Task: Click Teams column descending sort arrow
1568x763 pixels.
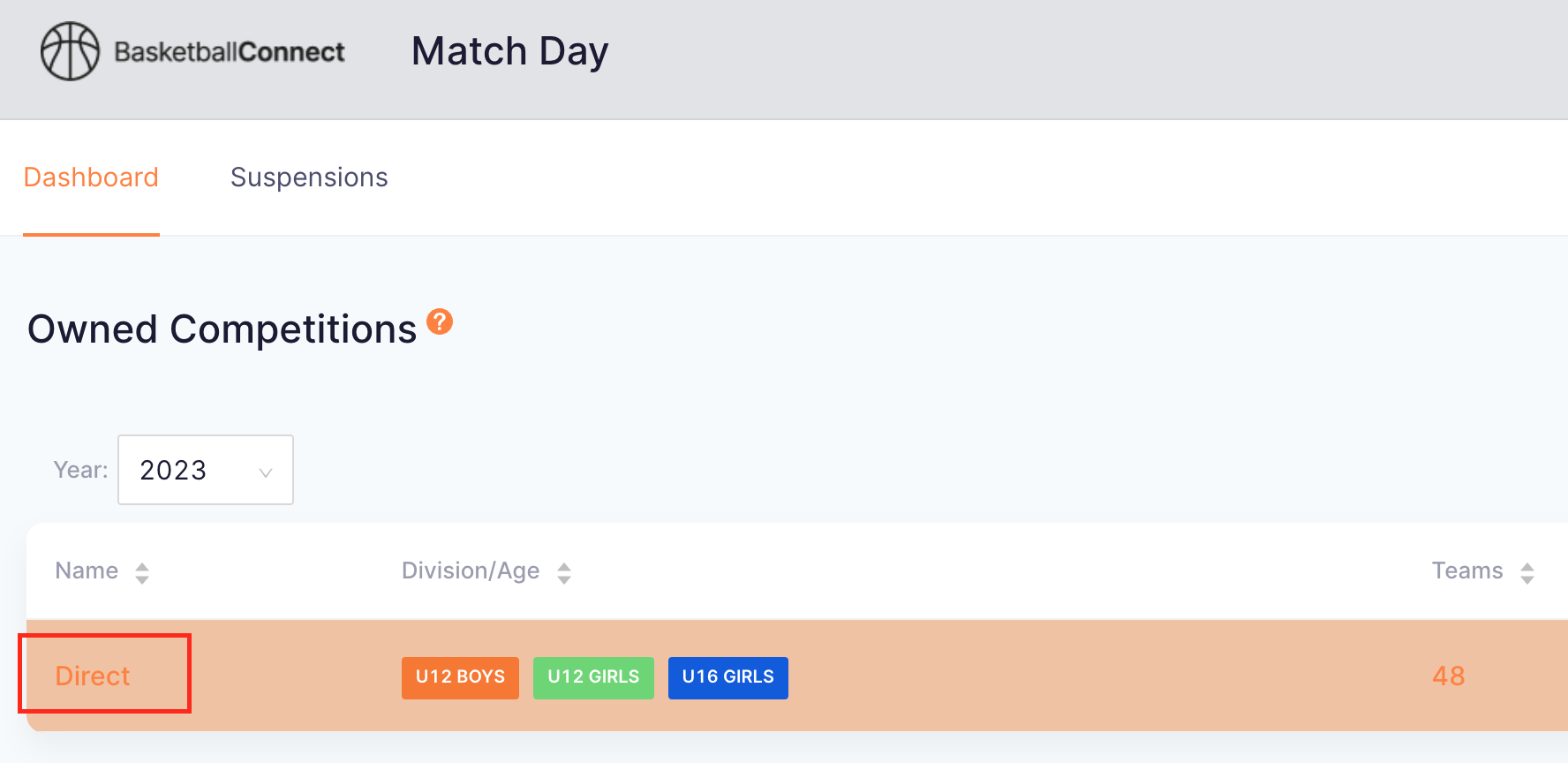Action: coord(1527,579)
